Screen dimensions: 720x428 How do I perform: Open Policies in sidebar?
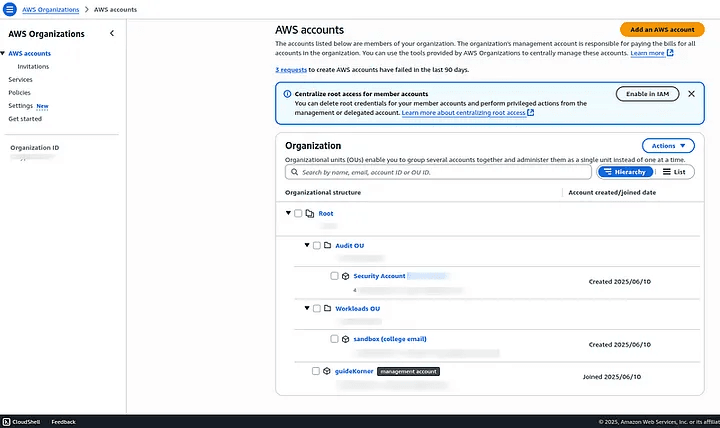click(x=19, y=92)
